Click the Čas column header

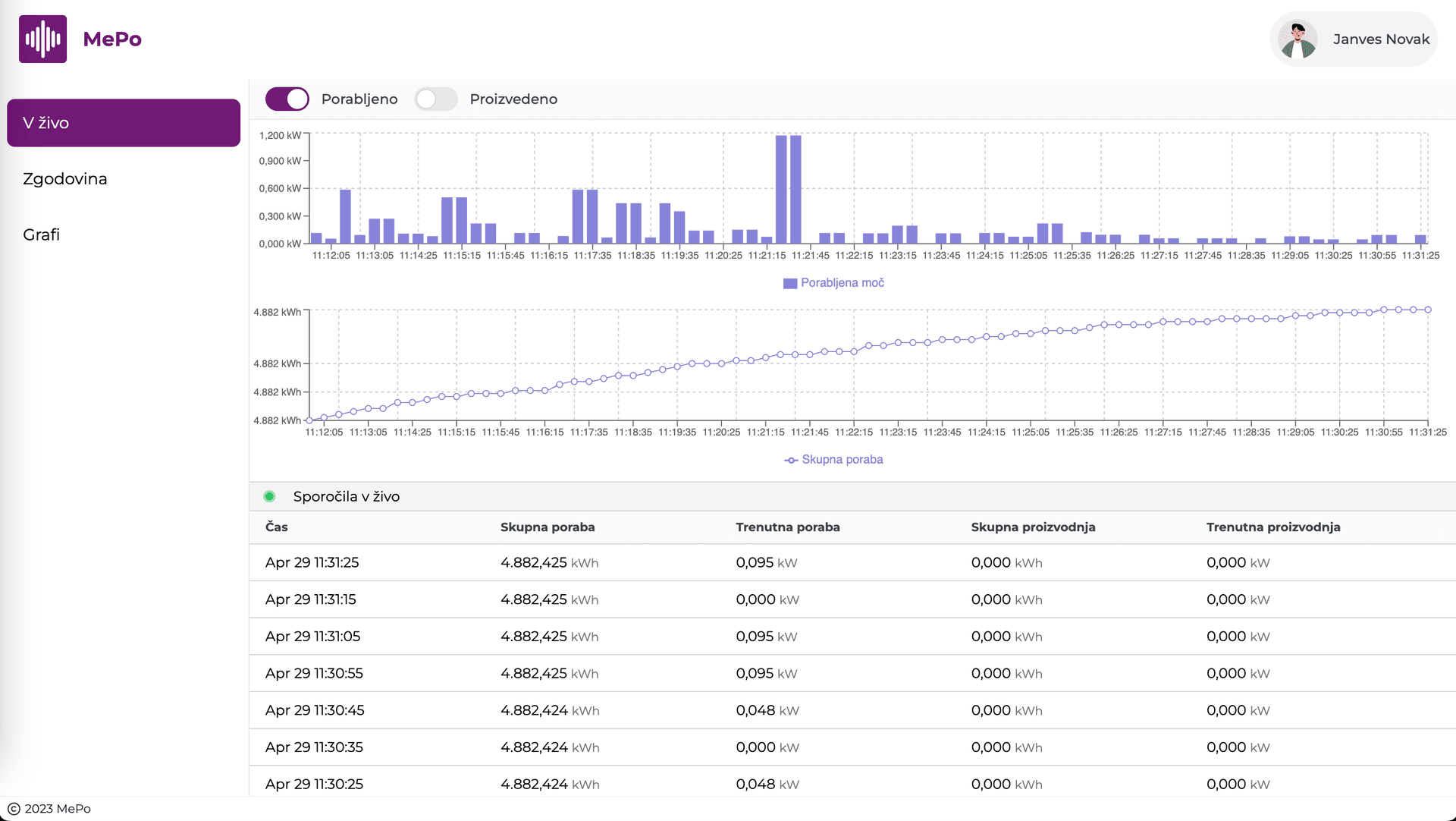coord(277,527)
